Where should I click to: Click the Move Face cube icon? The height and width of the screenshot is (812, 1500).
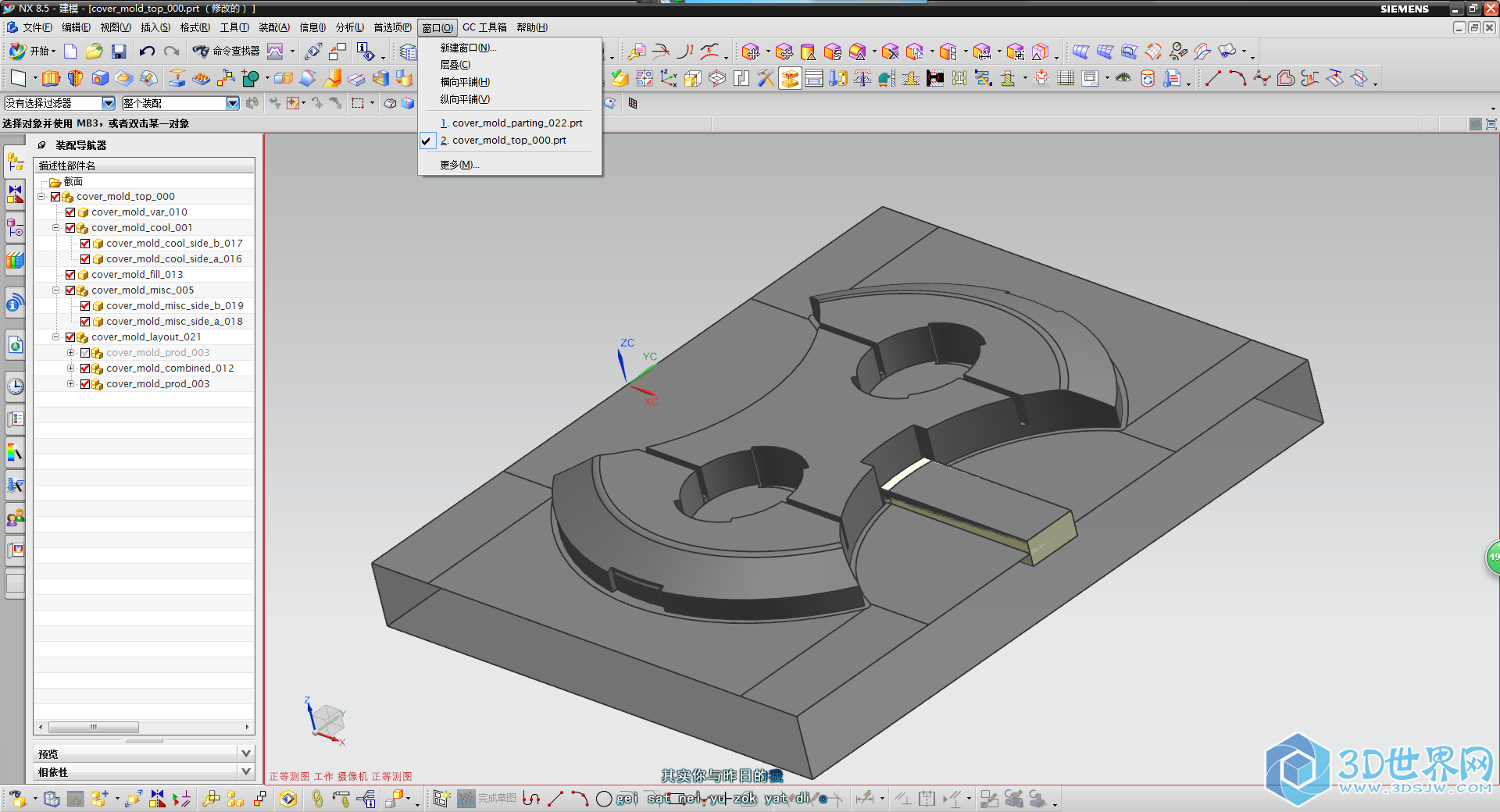coord(751,52)
